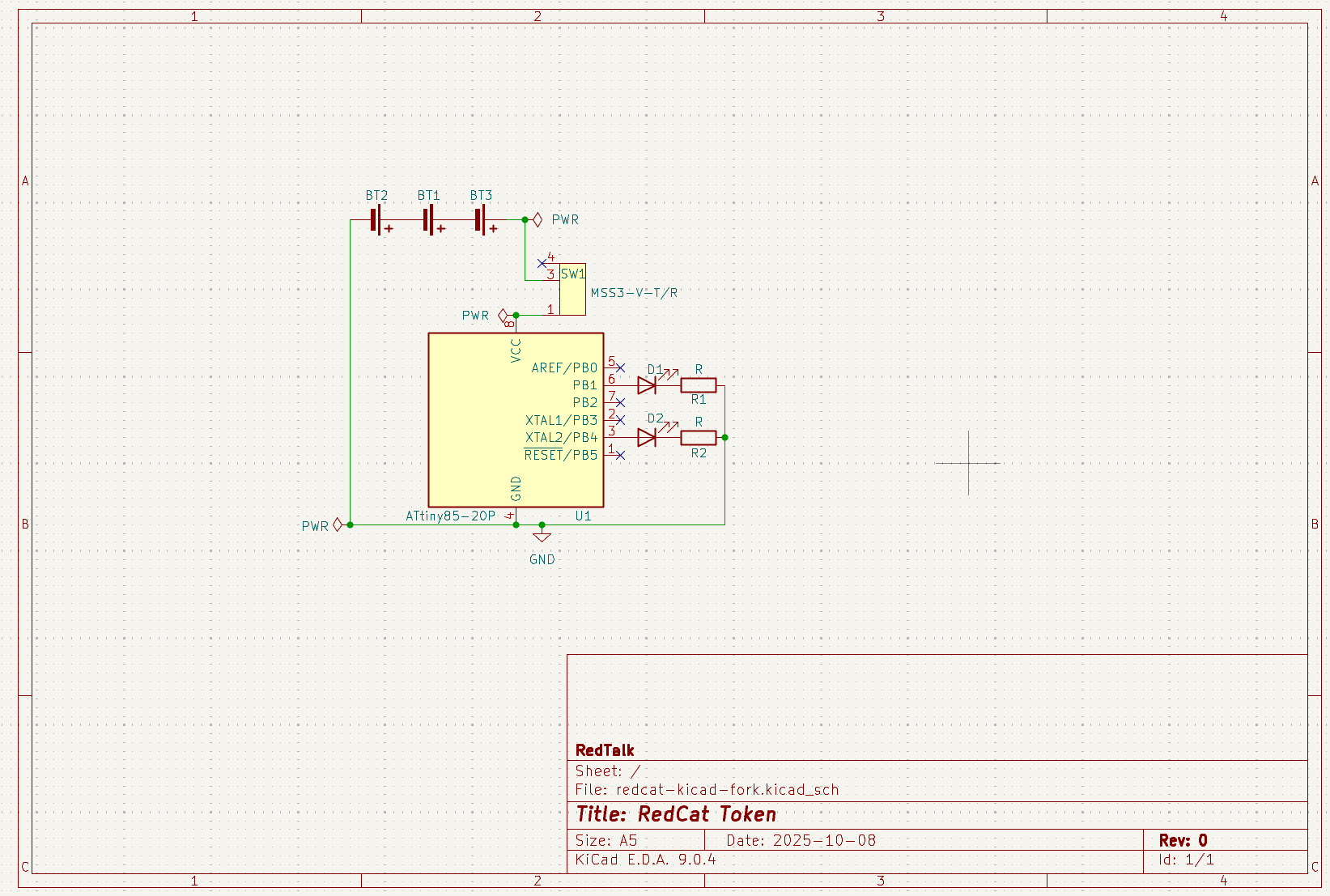
Task: Select resistor symbol R1
Action: (x=699, y=384)
